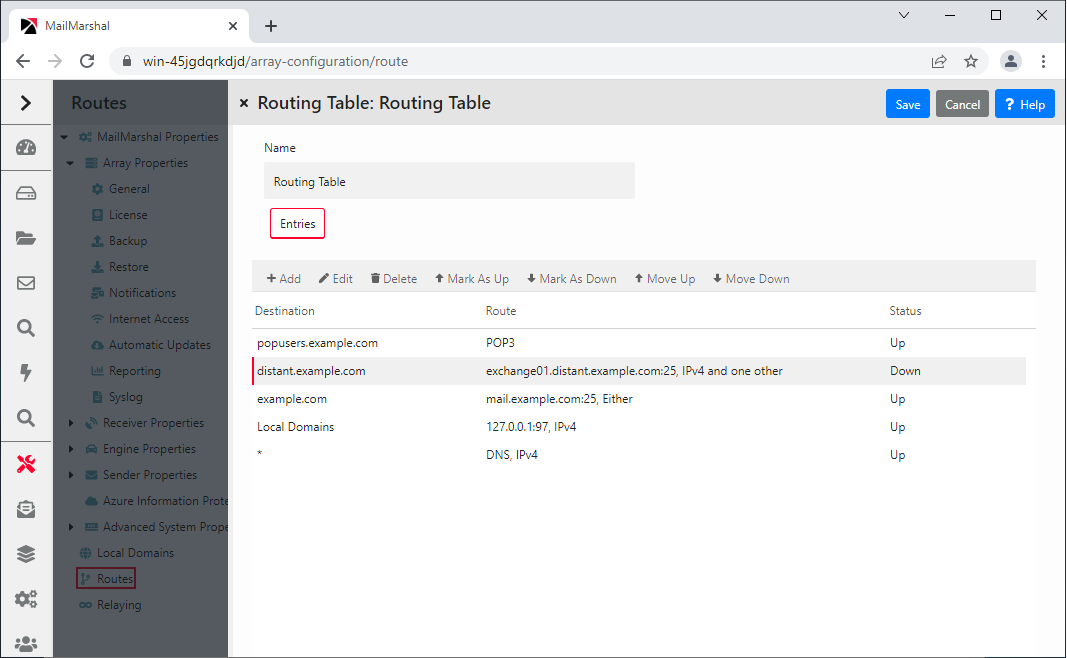Screen dimensions: 1067x658
Task: Open the Dashboard gauge icon in sidebar
Action: click(26, 148)
